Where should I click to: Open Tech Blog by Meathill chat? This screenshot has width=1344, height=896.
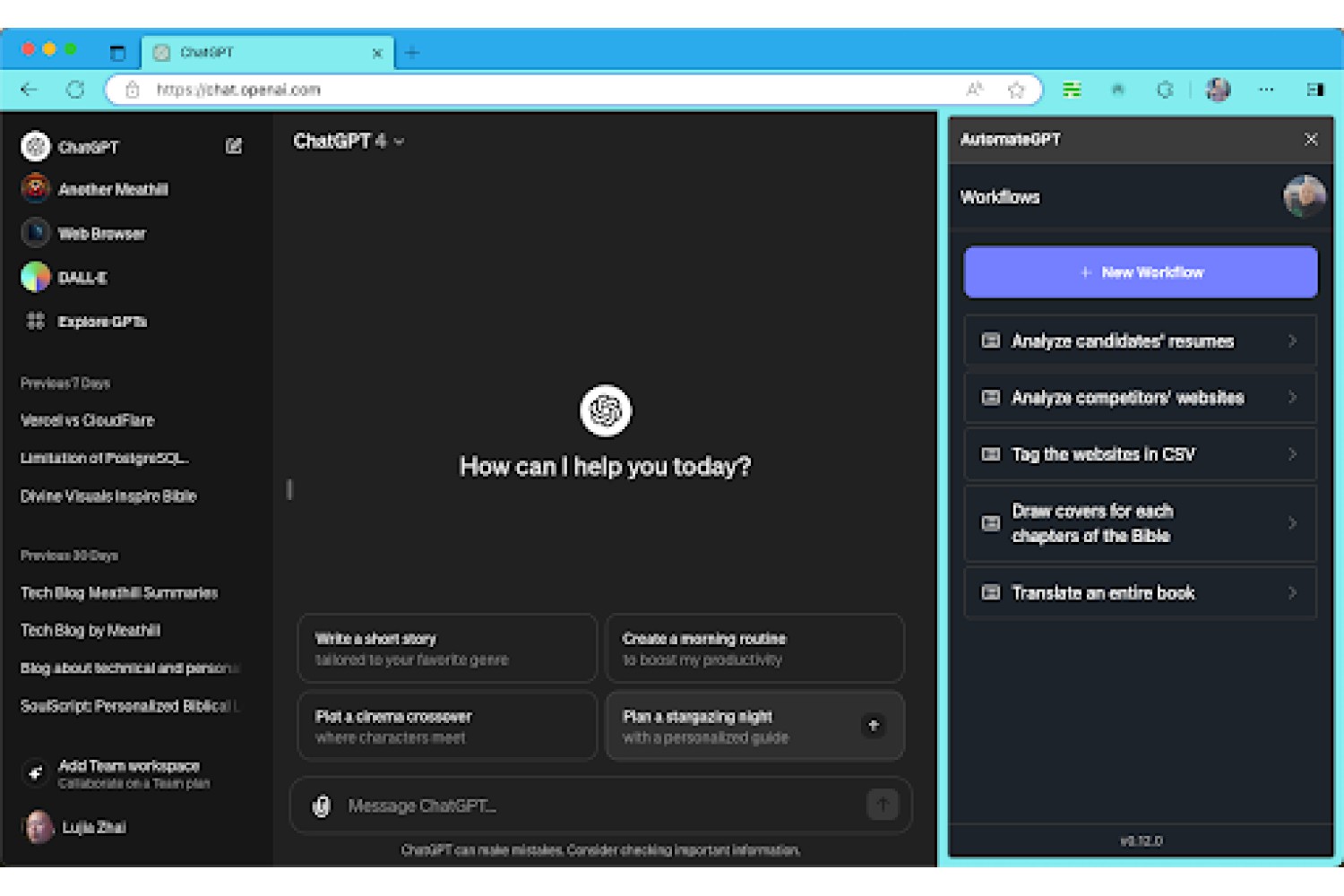[x=90, y=631]
